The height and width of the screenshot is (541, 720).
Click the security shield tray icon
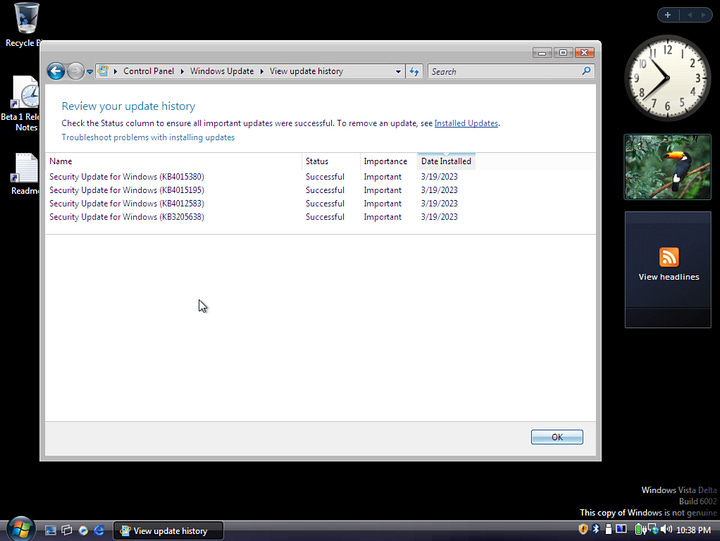(x=583, y=530)
